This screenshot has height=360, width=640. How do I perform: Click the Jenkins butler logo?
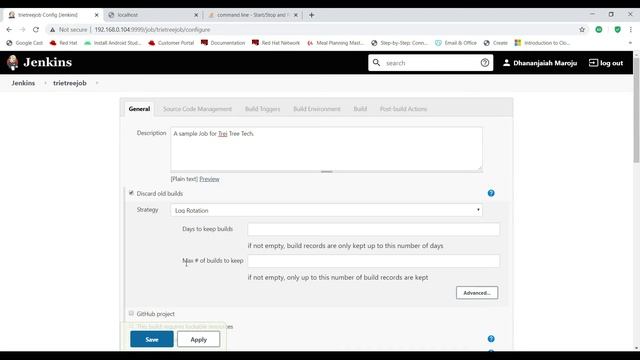[x=13, y=62]
